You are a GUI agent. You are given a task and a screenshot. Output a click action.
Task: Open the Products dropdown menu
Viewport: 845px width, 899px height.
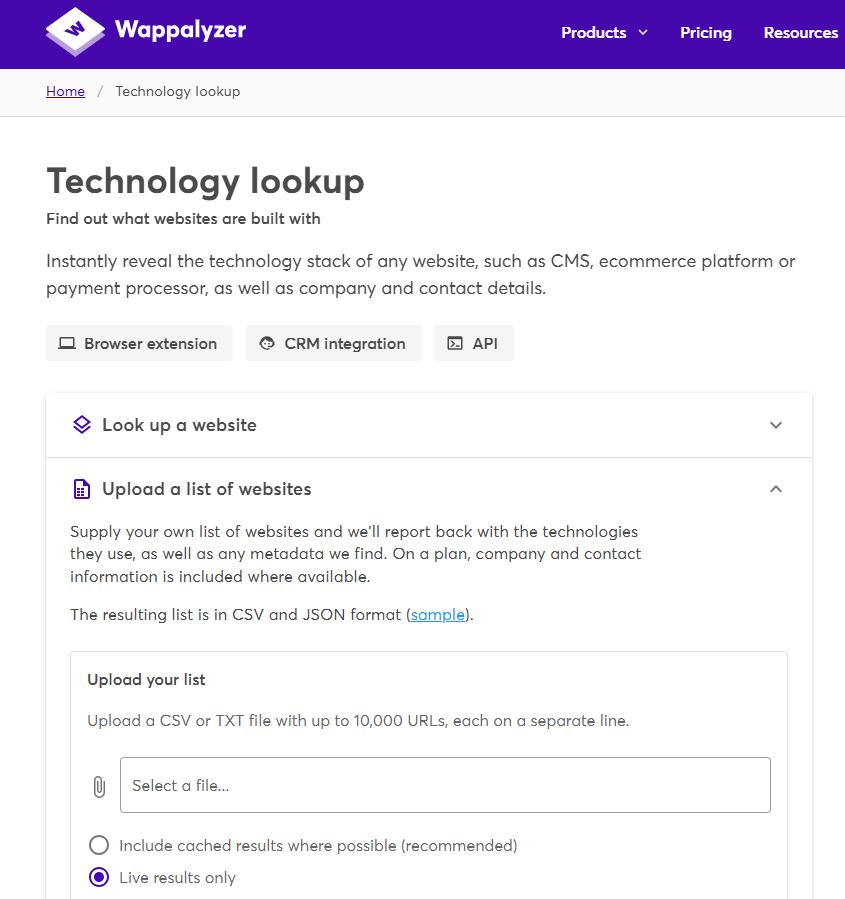coord(604,33)
